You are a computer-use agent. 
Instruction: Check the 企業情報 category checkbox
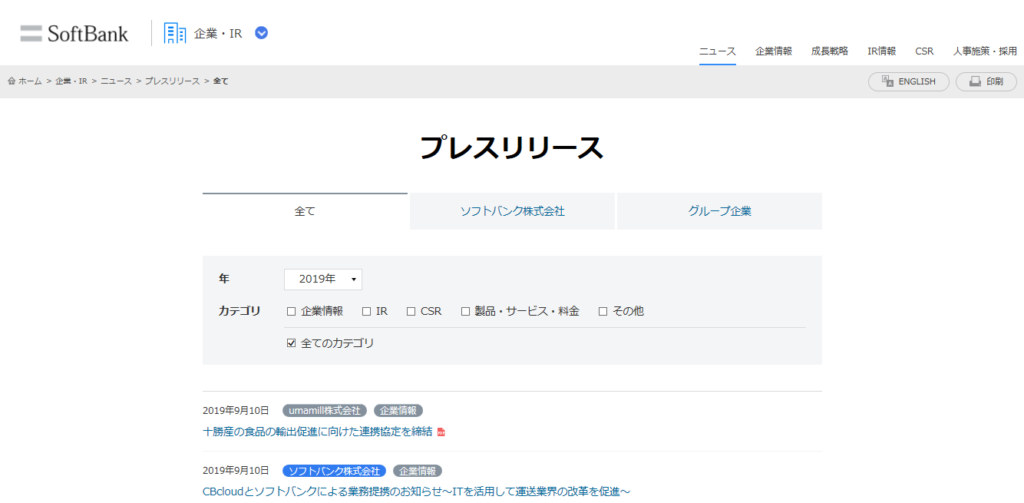(x=291, y=312)
